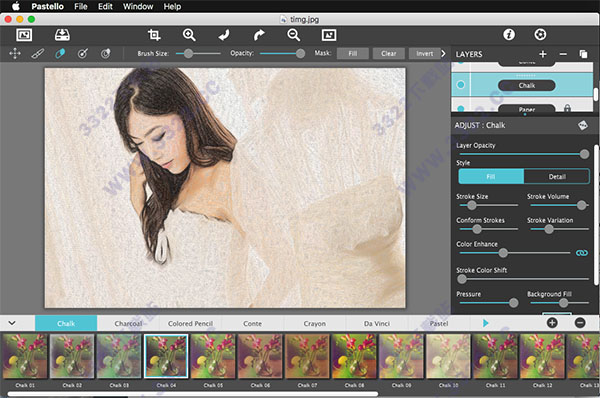This screenshot has height=398, width=600.
Task: Select the crop tool
Action: tap(154, 35)
